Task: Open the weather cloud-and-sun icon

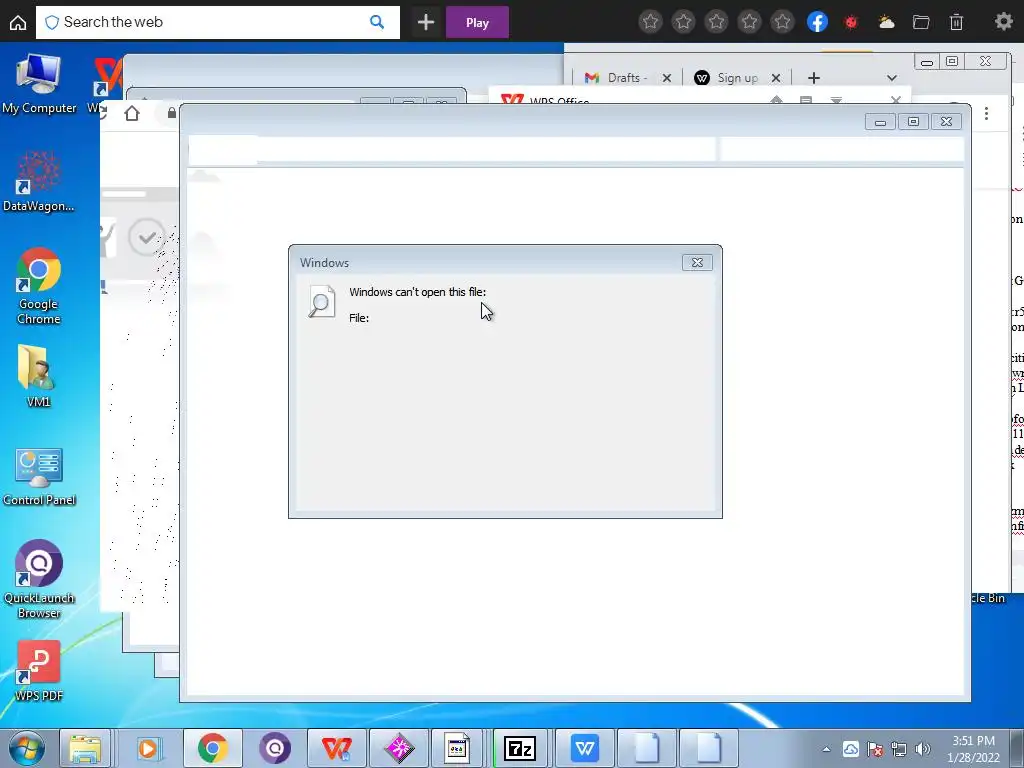Action: [x=886, y=23]
